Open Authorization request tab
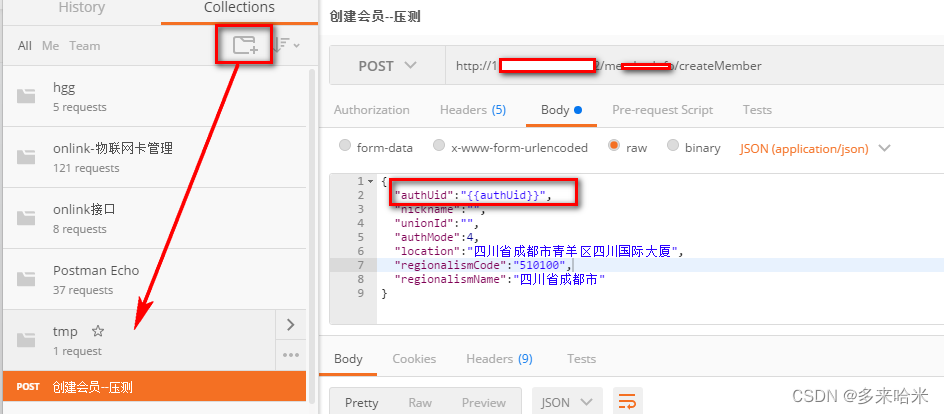 (x=371, y=110)
